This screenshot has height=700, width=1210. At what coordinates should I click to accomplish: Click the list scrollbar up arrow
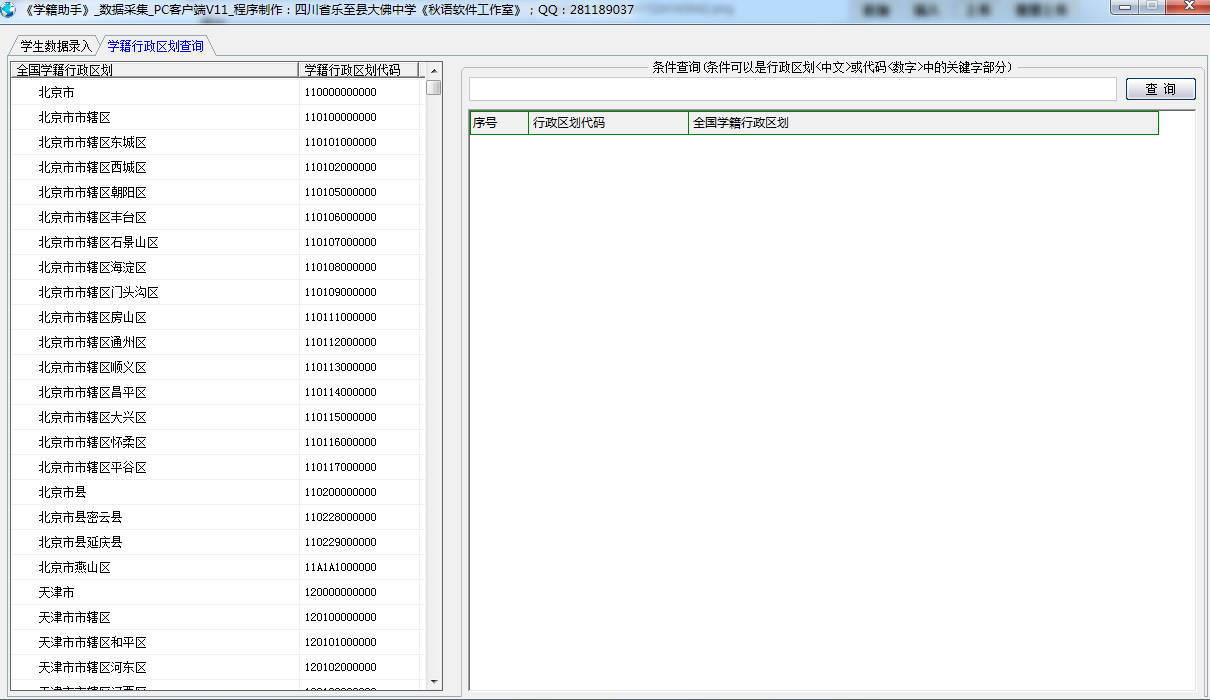(433, 71)
